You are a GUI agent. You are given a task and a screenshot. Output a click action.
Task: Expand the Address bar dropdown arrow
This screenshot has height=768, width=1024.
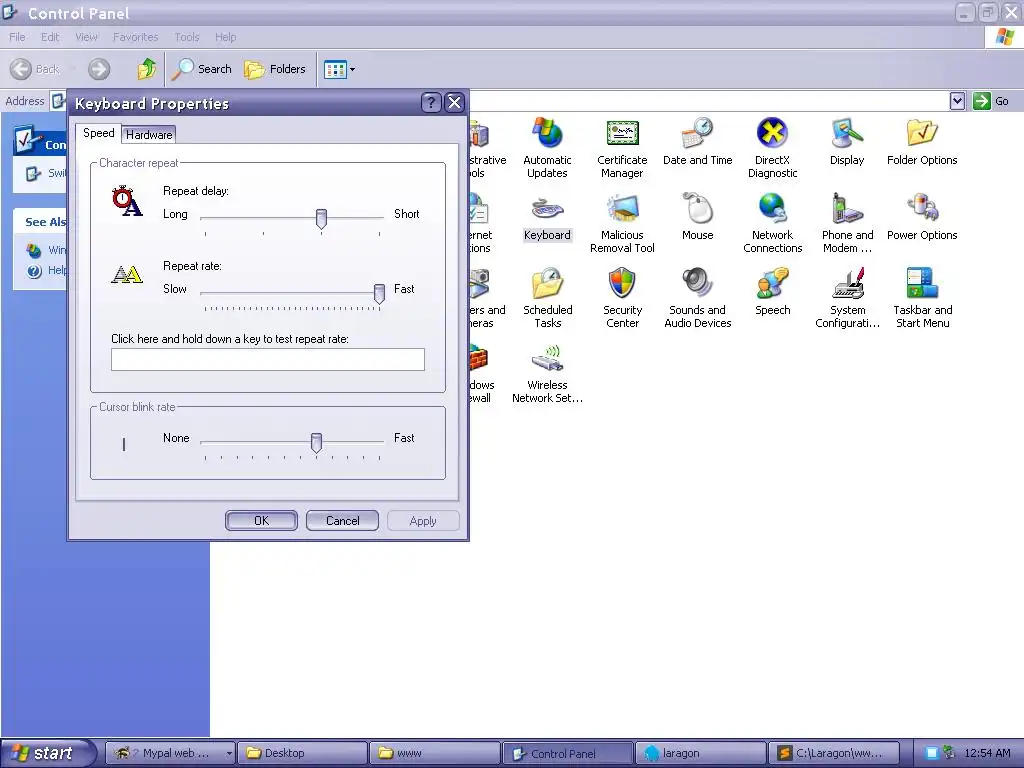(957, 101)
